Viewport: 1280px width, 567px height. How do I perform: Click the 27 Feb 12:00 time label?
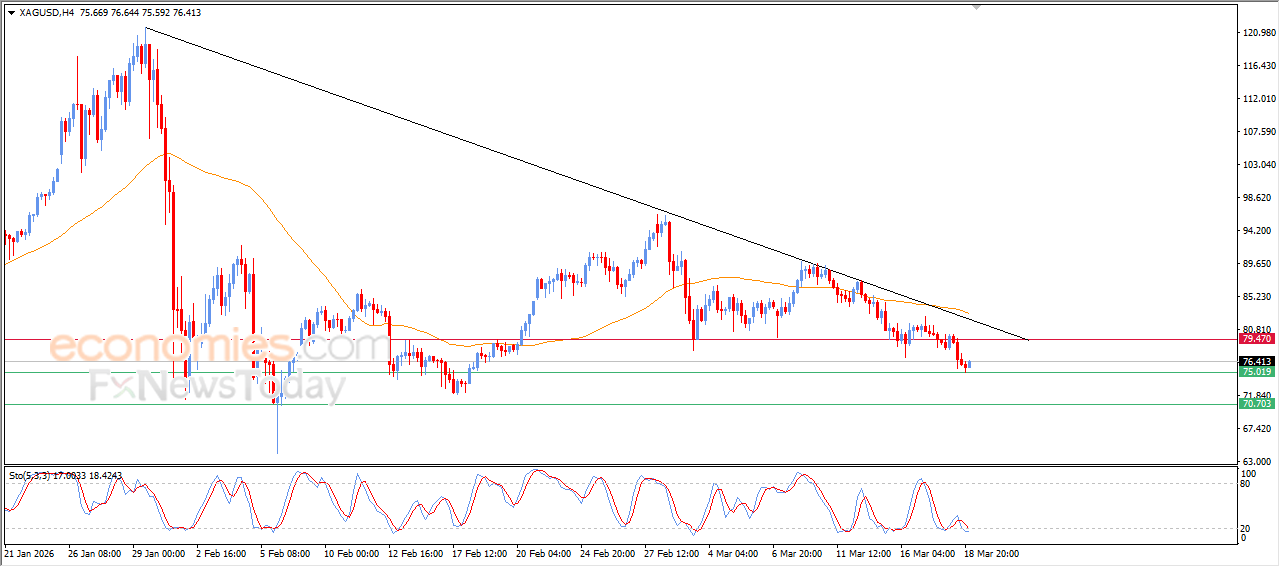pyautogui.click(x=670, y=552)
